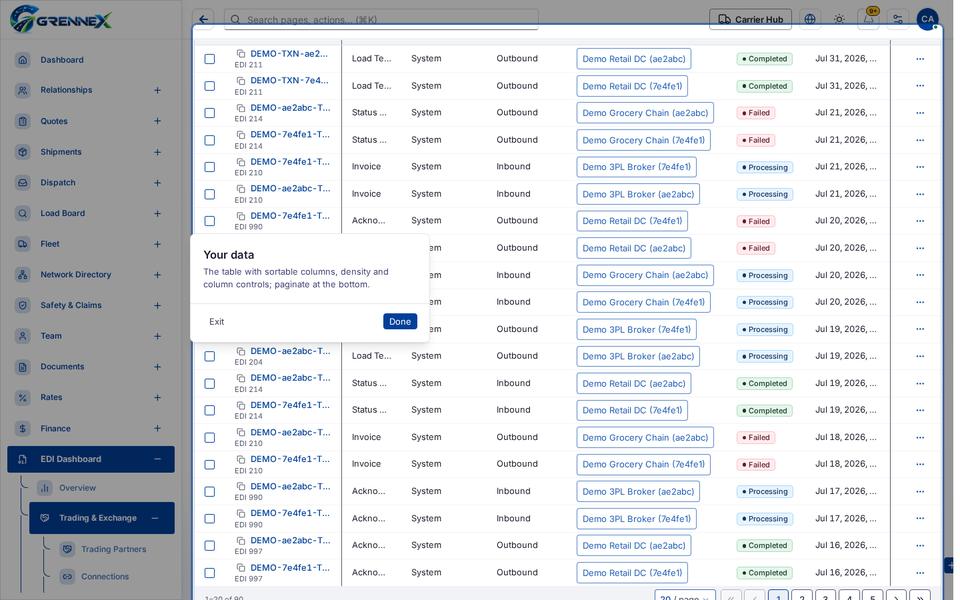Select checkbox for DEMO-TXN-7e4... row
The image size is (960, 600).
click(209, 86)
